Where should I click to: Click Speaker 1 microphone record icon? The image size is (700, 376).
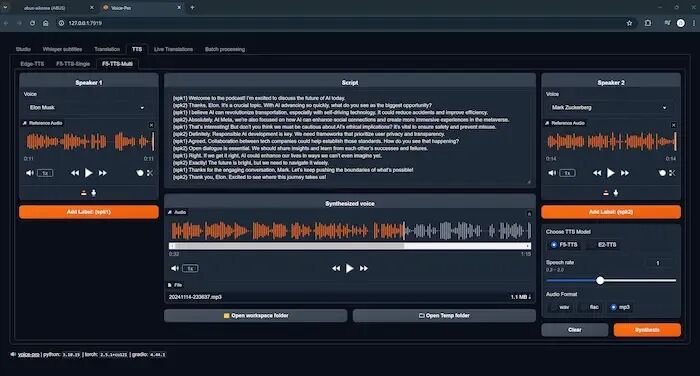[x=94, y=193]
